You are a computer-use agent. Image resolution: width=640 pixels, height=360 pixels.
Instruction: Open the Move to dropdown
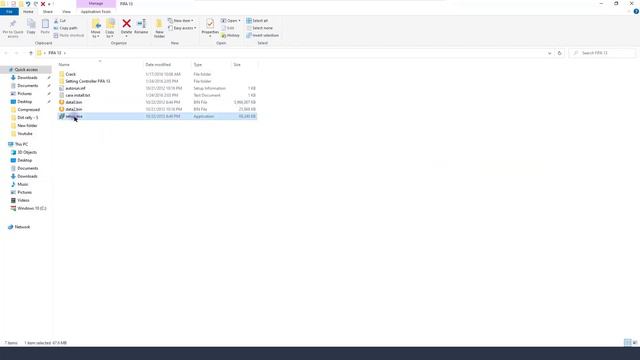pyautogui.click(x=96, y=34)
